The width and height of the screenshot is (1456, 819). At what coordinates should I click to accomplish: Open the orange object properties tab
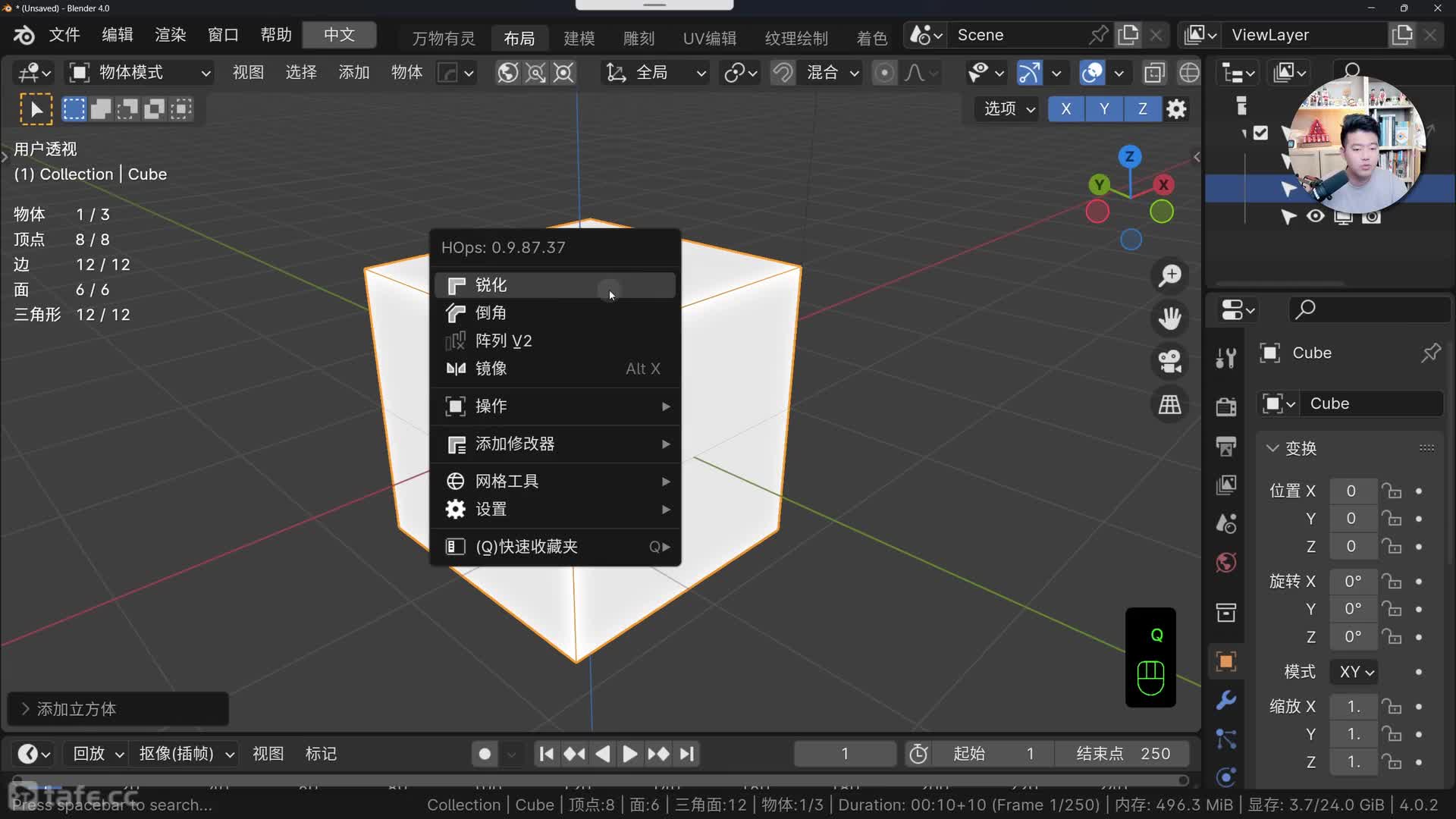pos(1225,661)
